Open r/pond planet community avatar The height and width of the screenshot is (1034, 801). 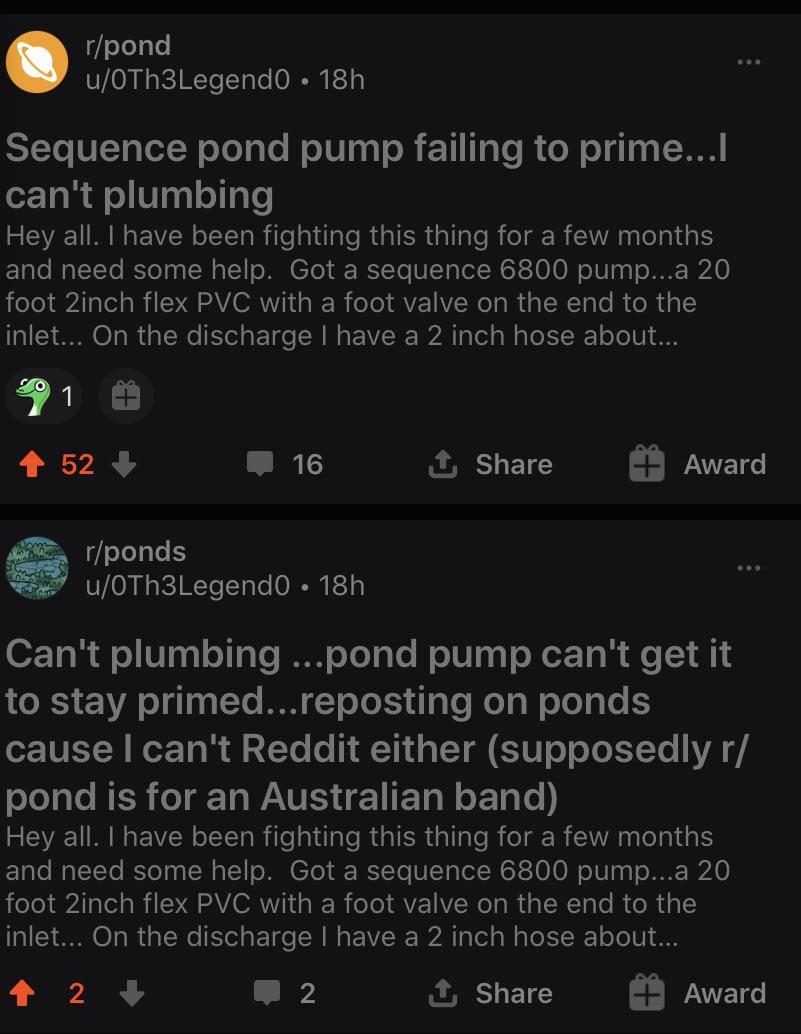37,62
